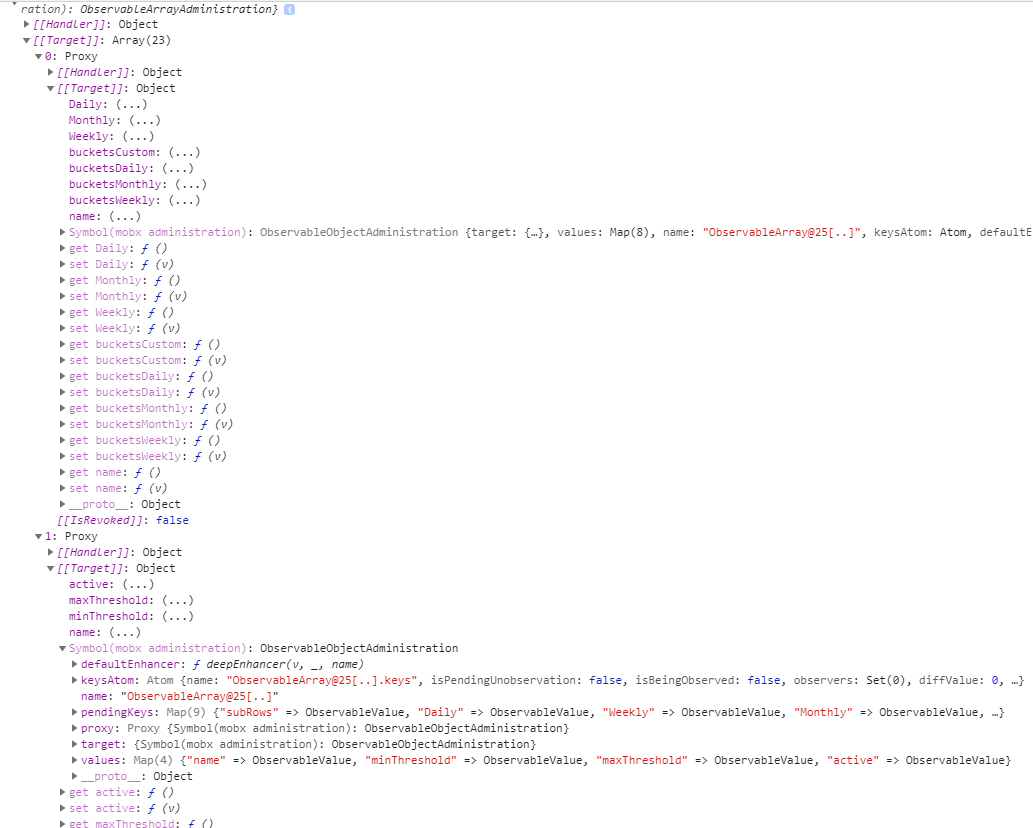Invoke the bucketsDaily: (...) getter value
The image size is (1033, 828).
[x=177, y=168]
